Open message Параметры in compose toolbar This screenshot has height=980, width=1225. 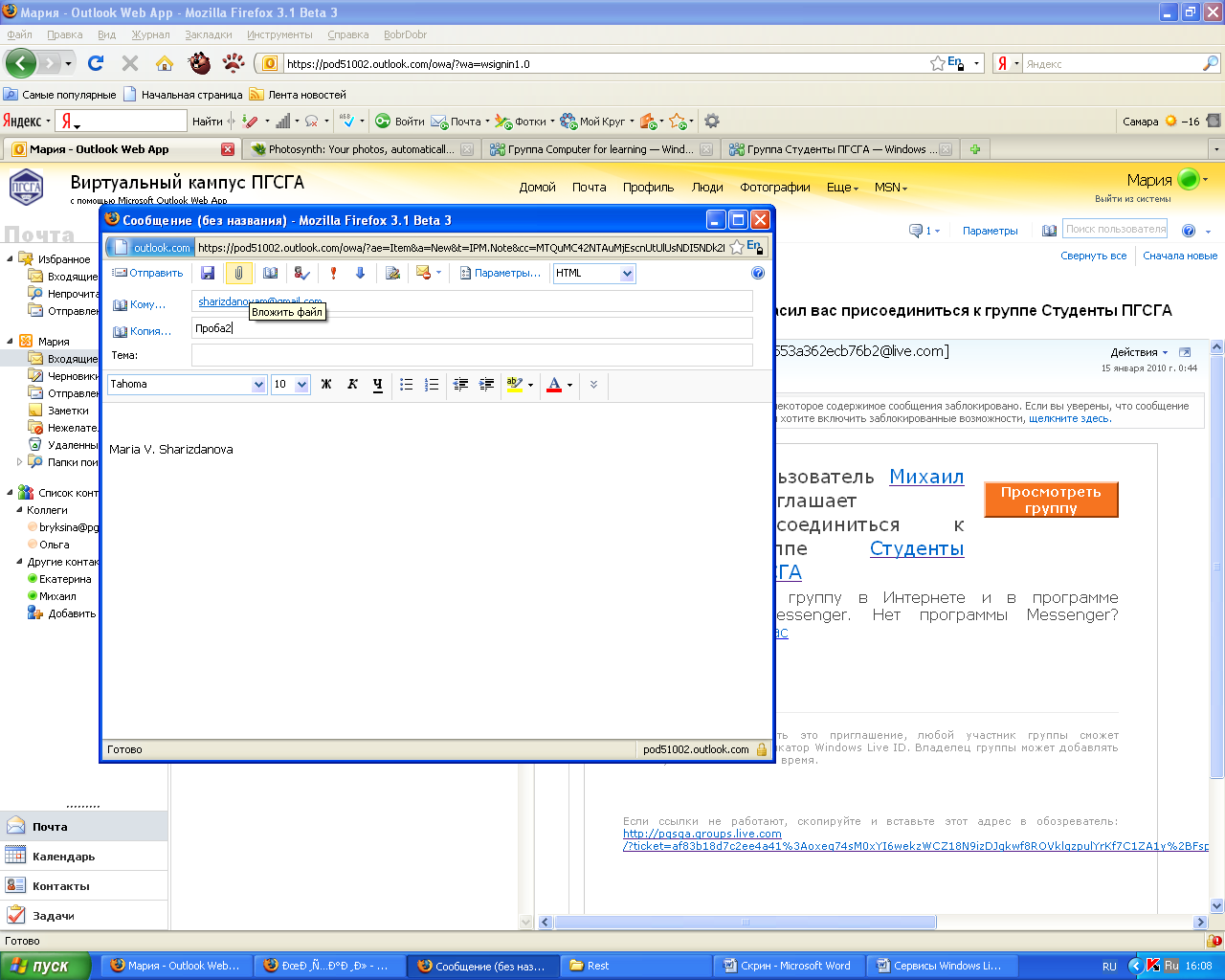[x=500, y=274]
